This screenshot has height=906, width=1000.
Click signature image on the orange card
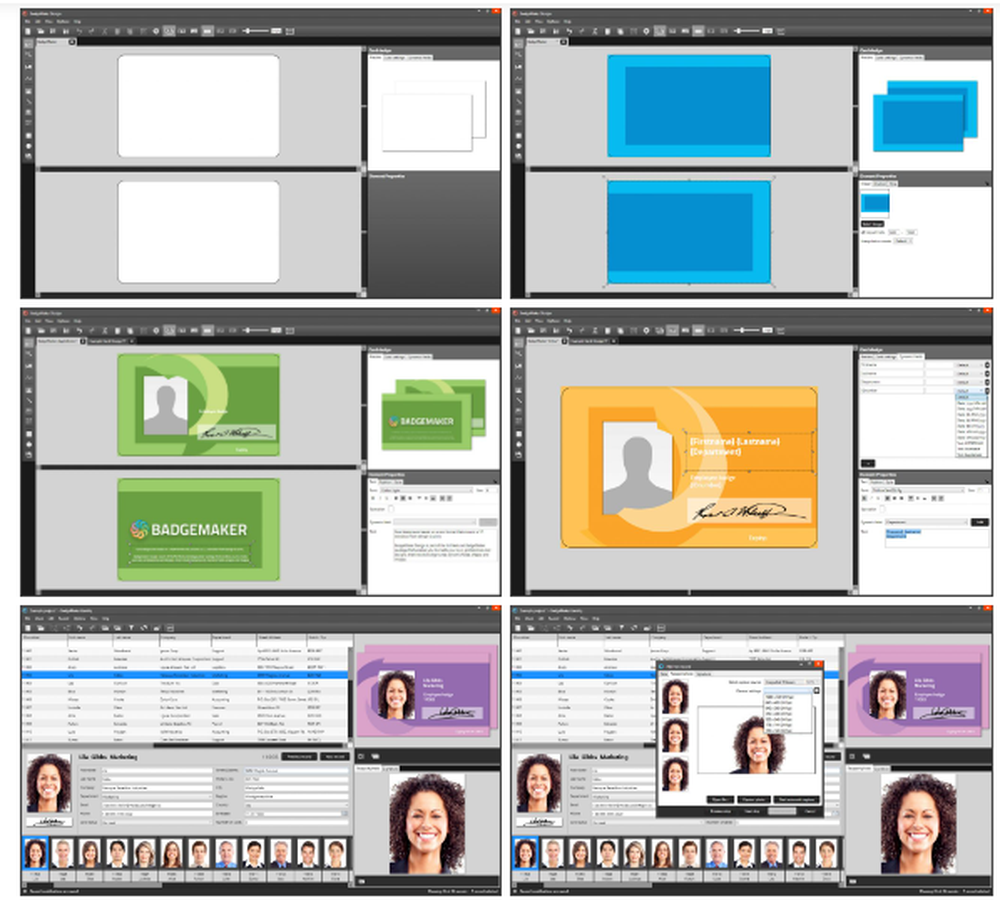(x=749, y=511)
